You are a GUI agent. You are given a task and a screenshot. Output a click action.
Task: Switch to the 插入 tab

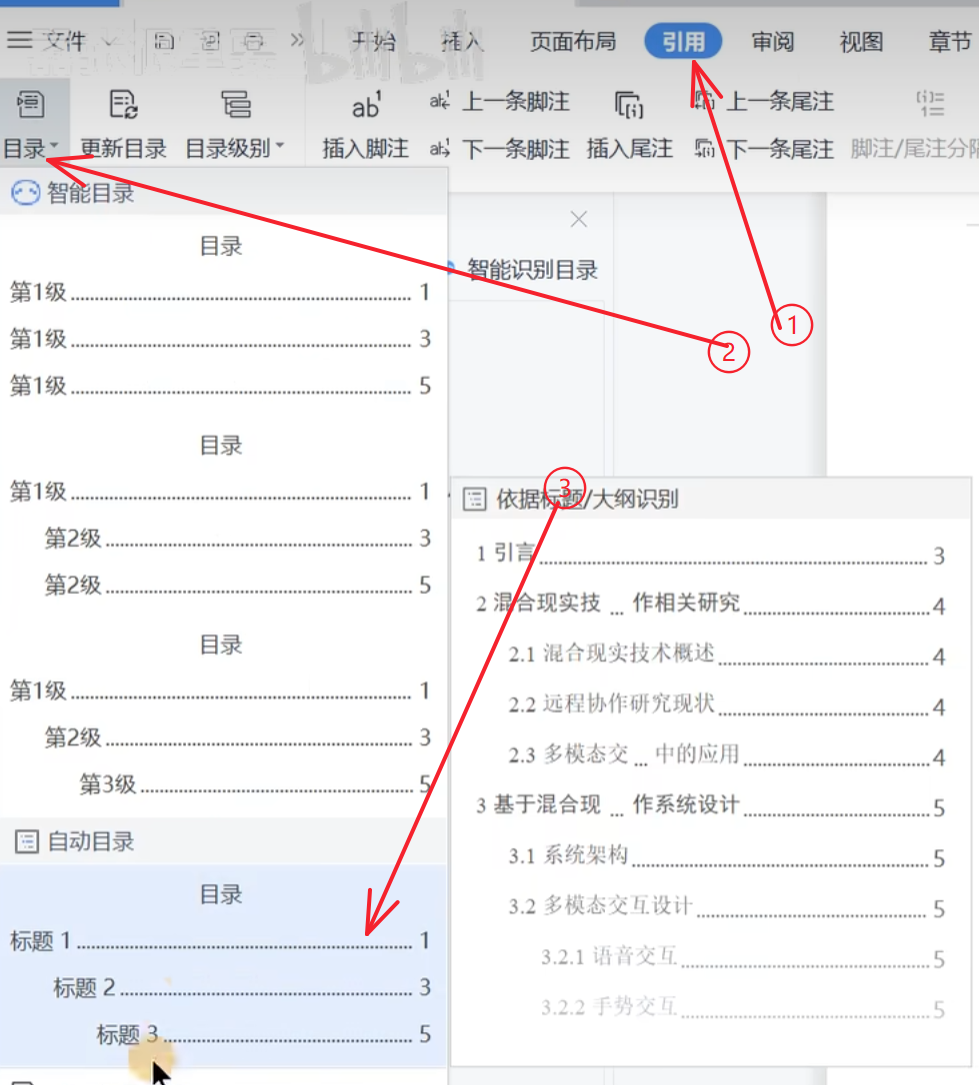(x=462, y=42)
